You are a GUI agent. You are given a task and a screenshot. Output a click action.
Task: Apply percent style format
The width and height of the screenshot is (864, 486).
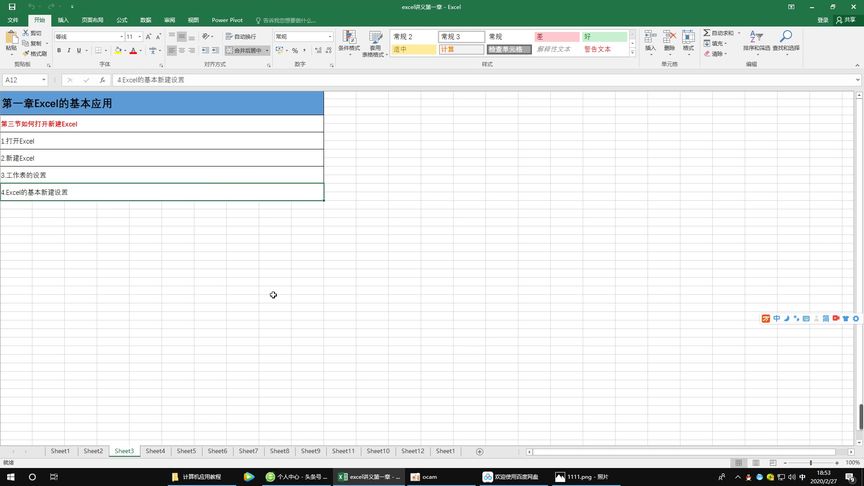pos(295,51)
